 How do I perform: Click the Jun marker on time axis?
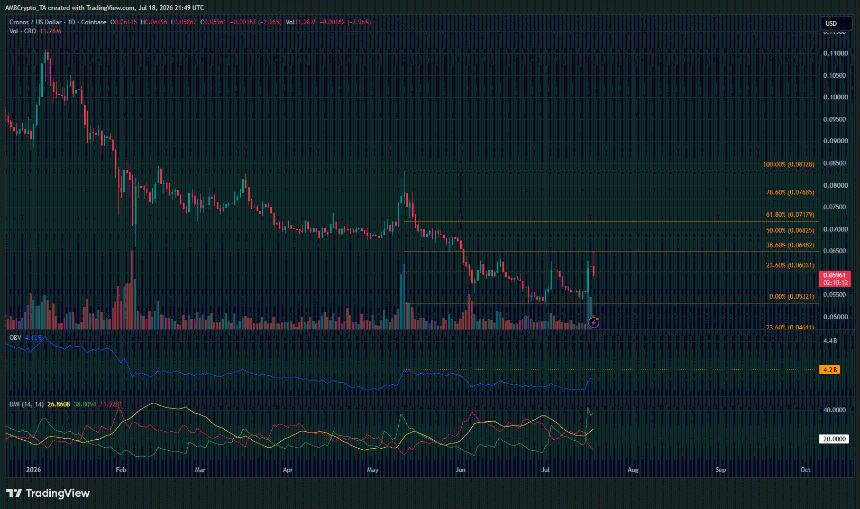click(x=460, y=470)
